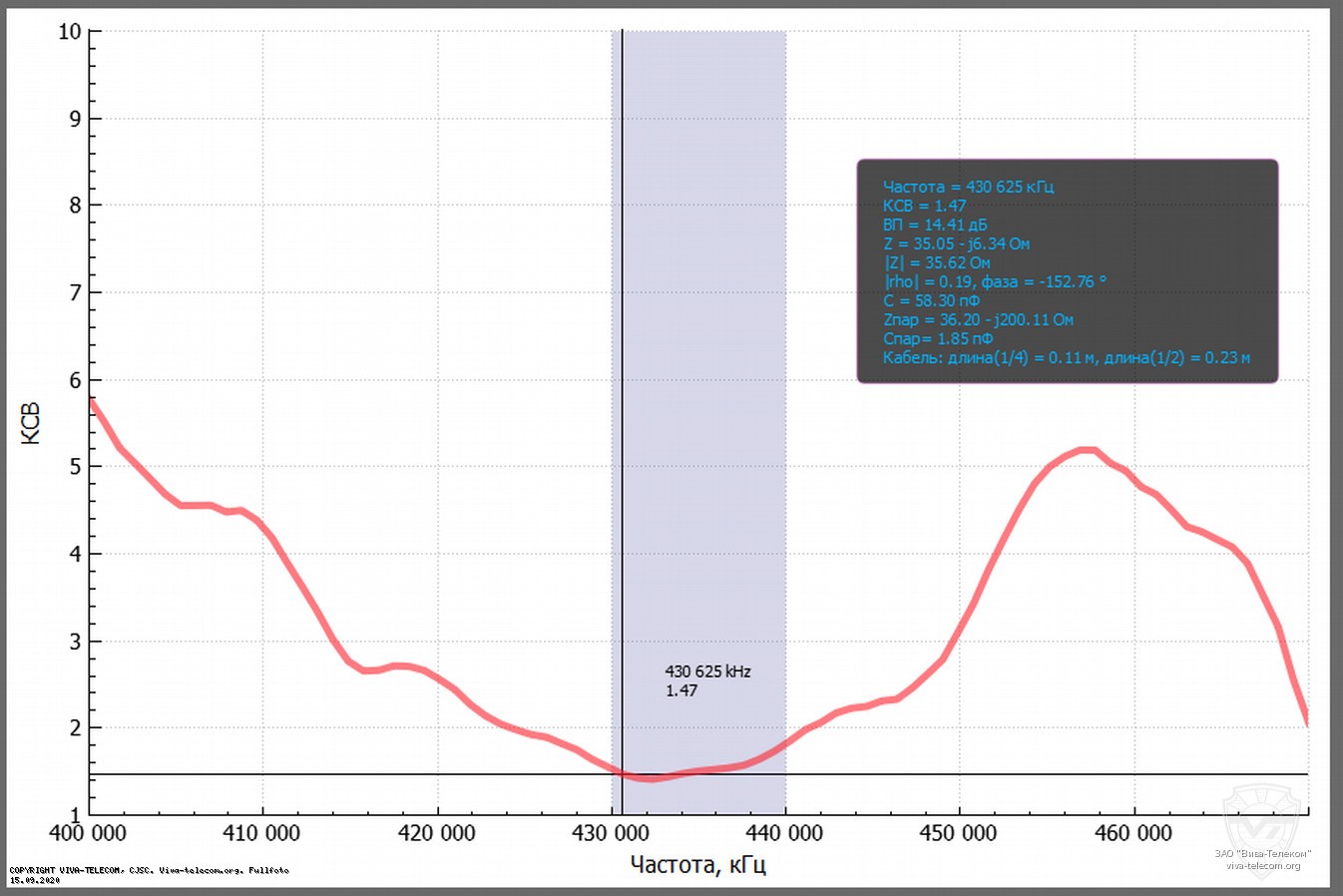
Task: Select the C = 58.30 пФ capacitance entry
Action: [931, 300]
